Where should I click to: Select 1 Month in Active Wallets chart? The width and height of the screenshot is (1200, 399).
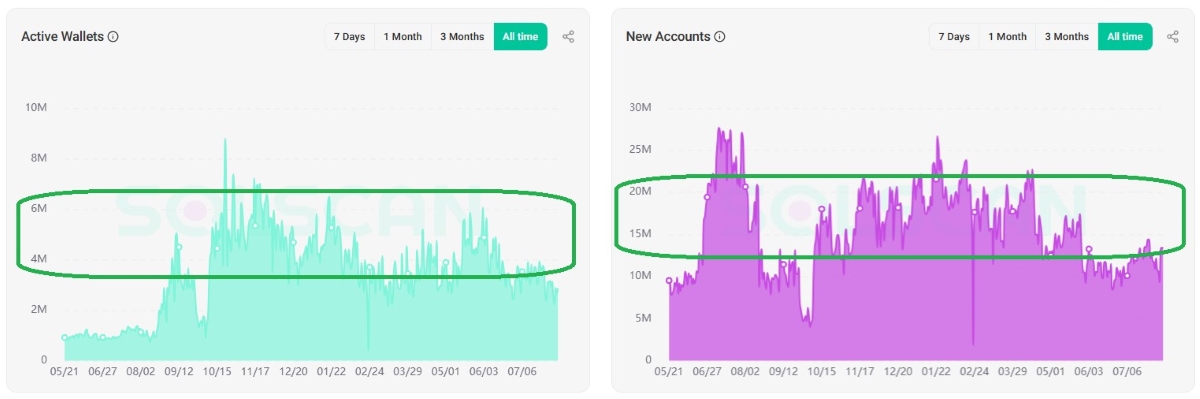point(403,37)
